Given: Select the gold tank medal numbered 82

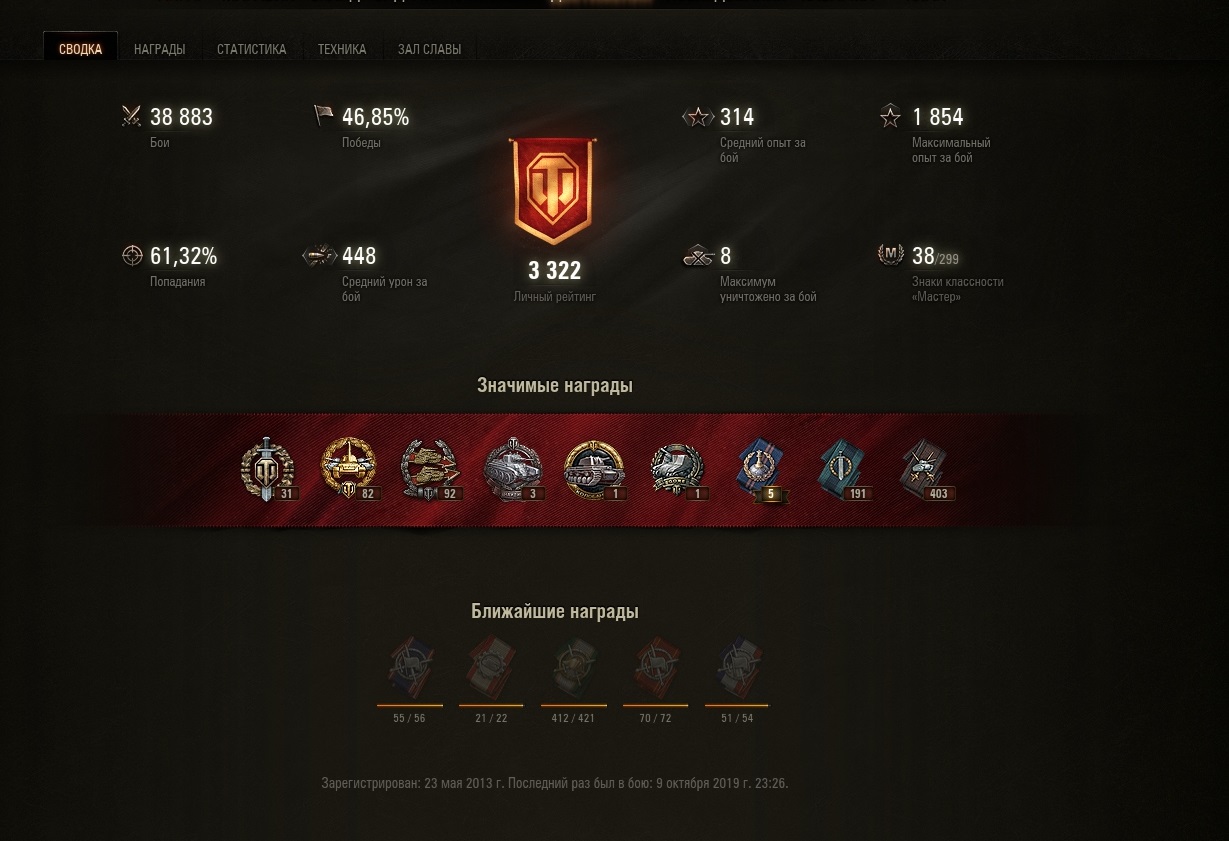Looking at the screenshot, I should click(349, 468).
